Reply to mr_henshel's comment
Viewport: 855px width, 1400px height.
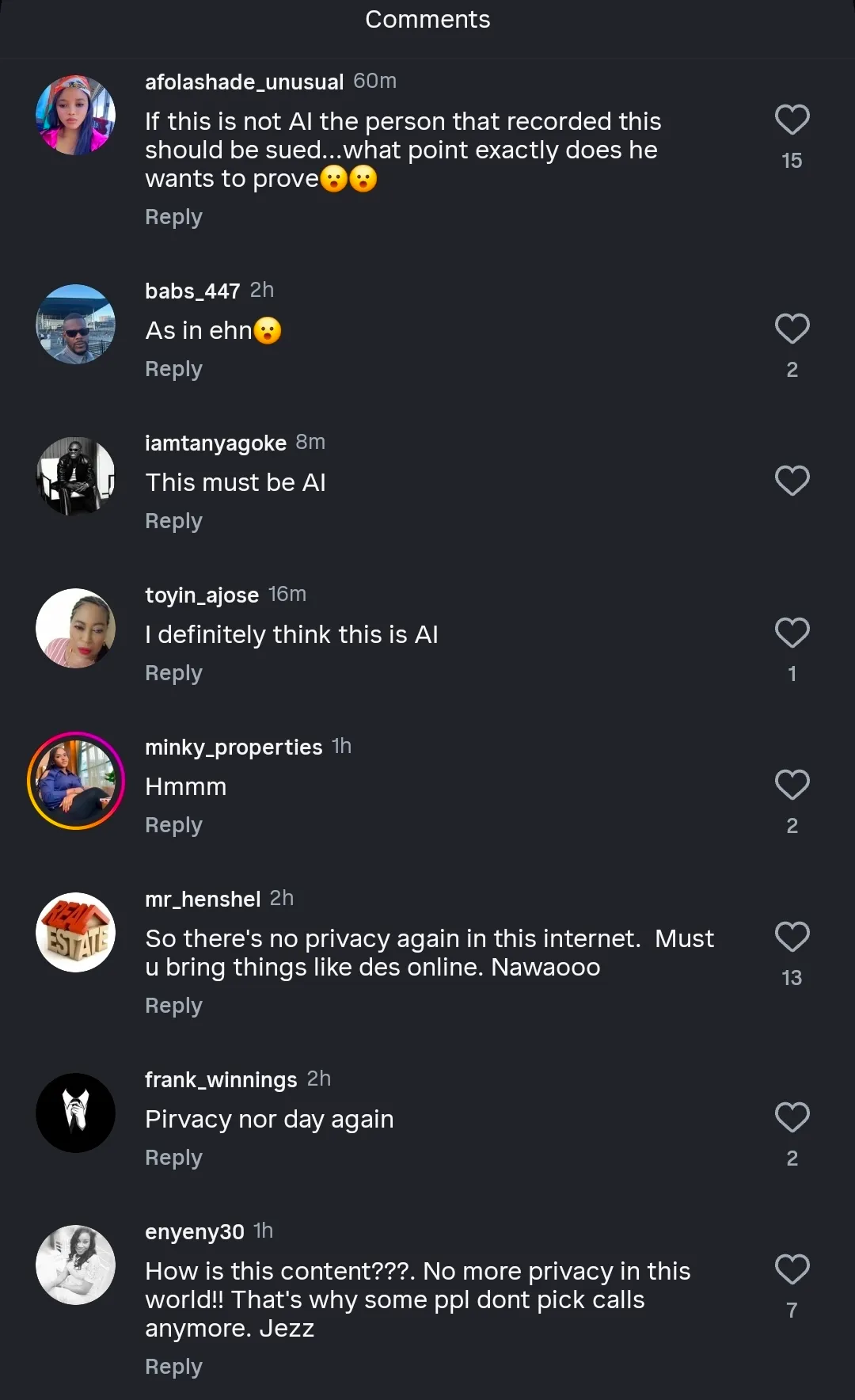[173, 1006]
